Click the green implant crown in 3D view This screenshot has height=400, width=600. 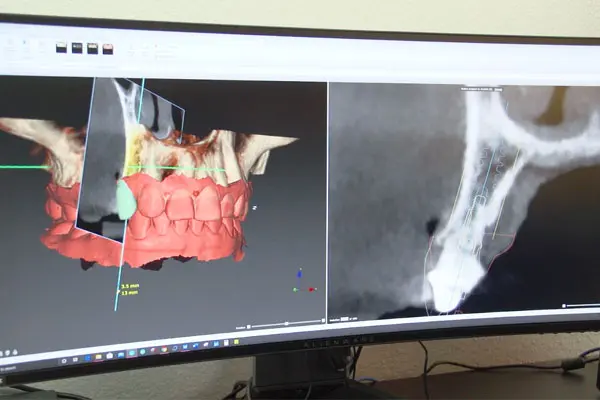click(125, 201)
